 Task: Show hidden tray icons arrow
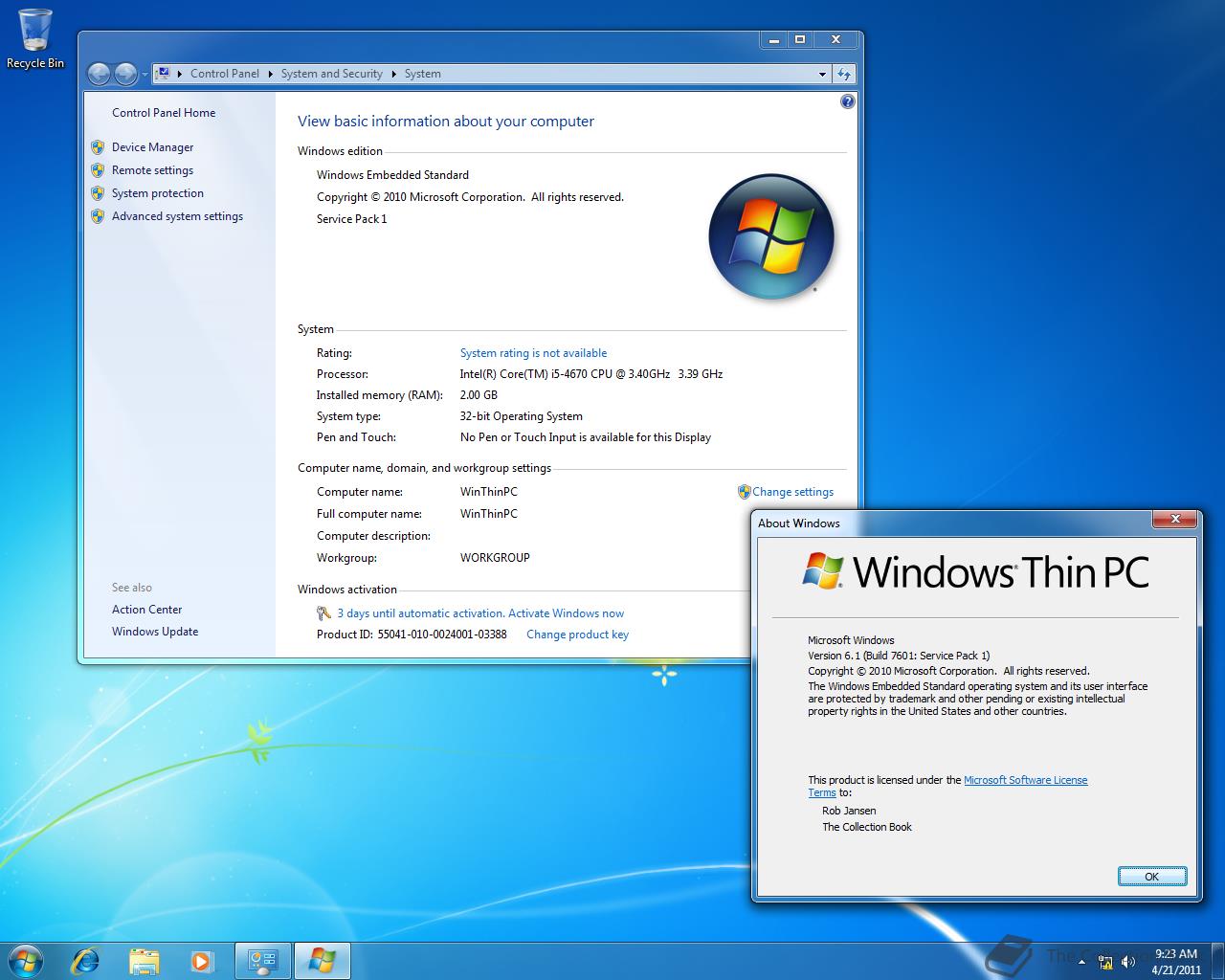[x=1082, y=960]
